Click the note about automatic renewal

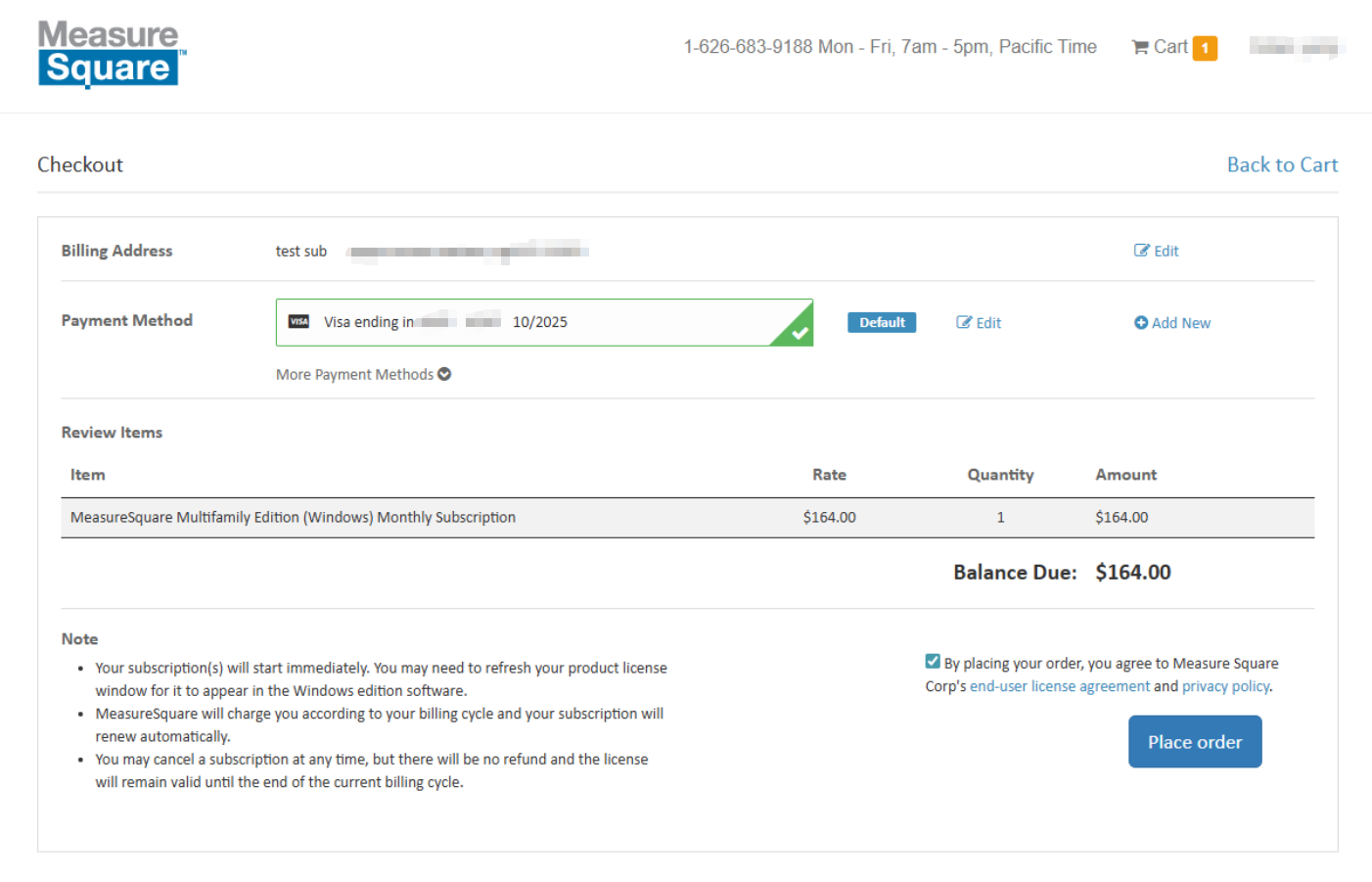coord(379,725)
